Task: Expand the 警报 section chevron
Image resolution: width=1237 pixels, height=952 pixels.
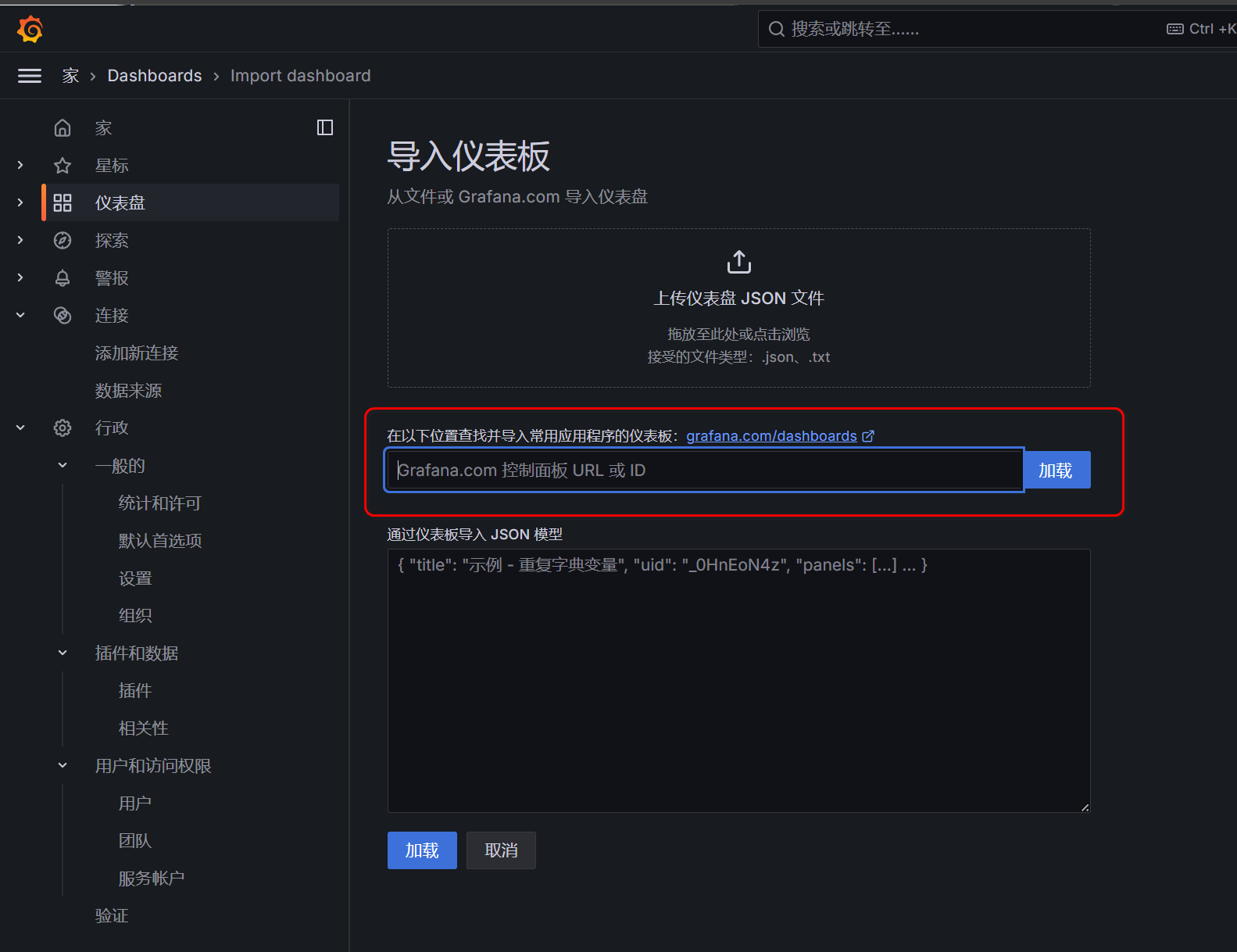Action: pyautogui.click(x=20, y=277)
